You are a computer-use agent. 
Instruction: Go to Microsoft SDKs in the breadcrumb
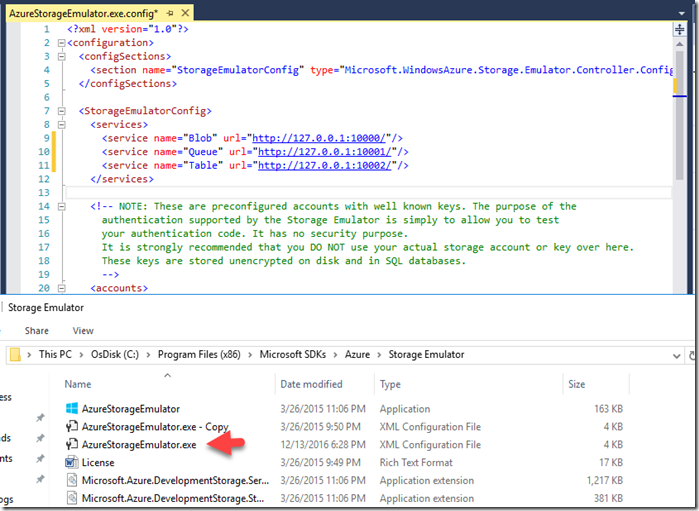[292, 354]
